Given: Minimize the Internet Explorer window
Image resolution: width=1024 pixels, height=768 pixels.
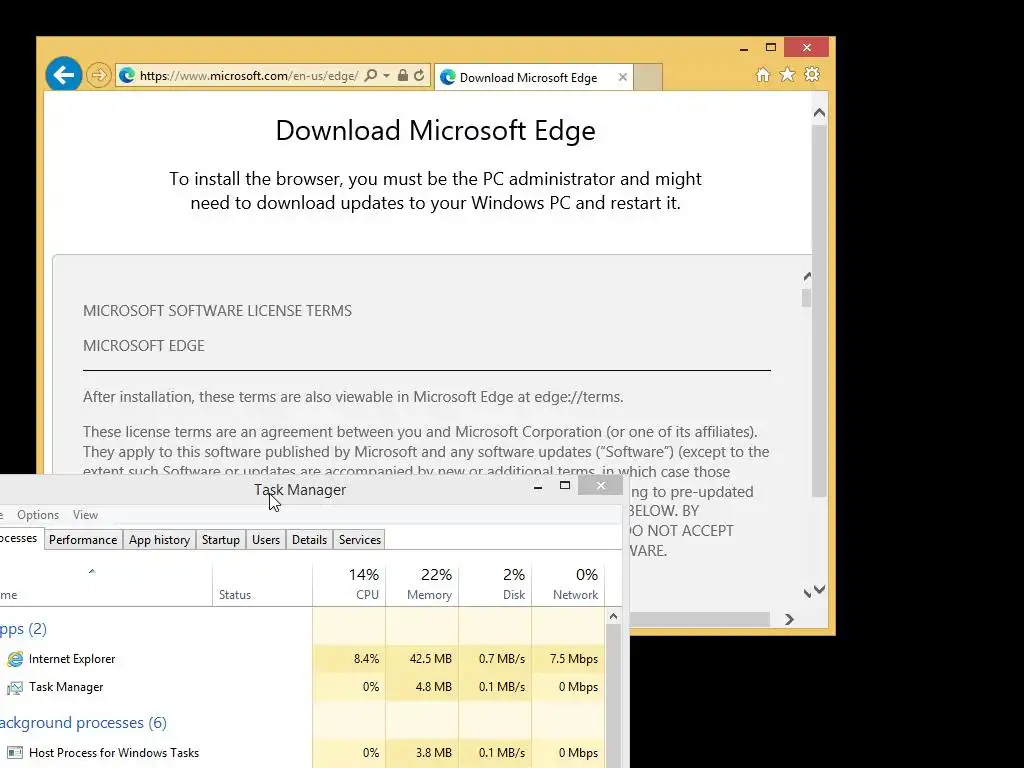Looking at the screenshot, I should tap(744, 48).
